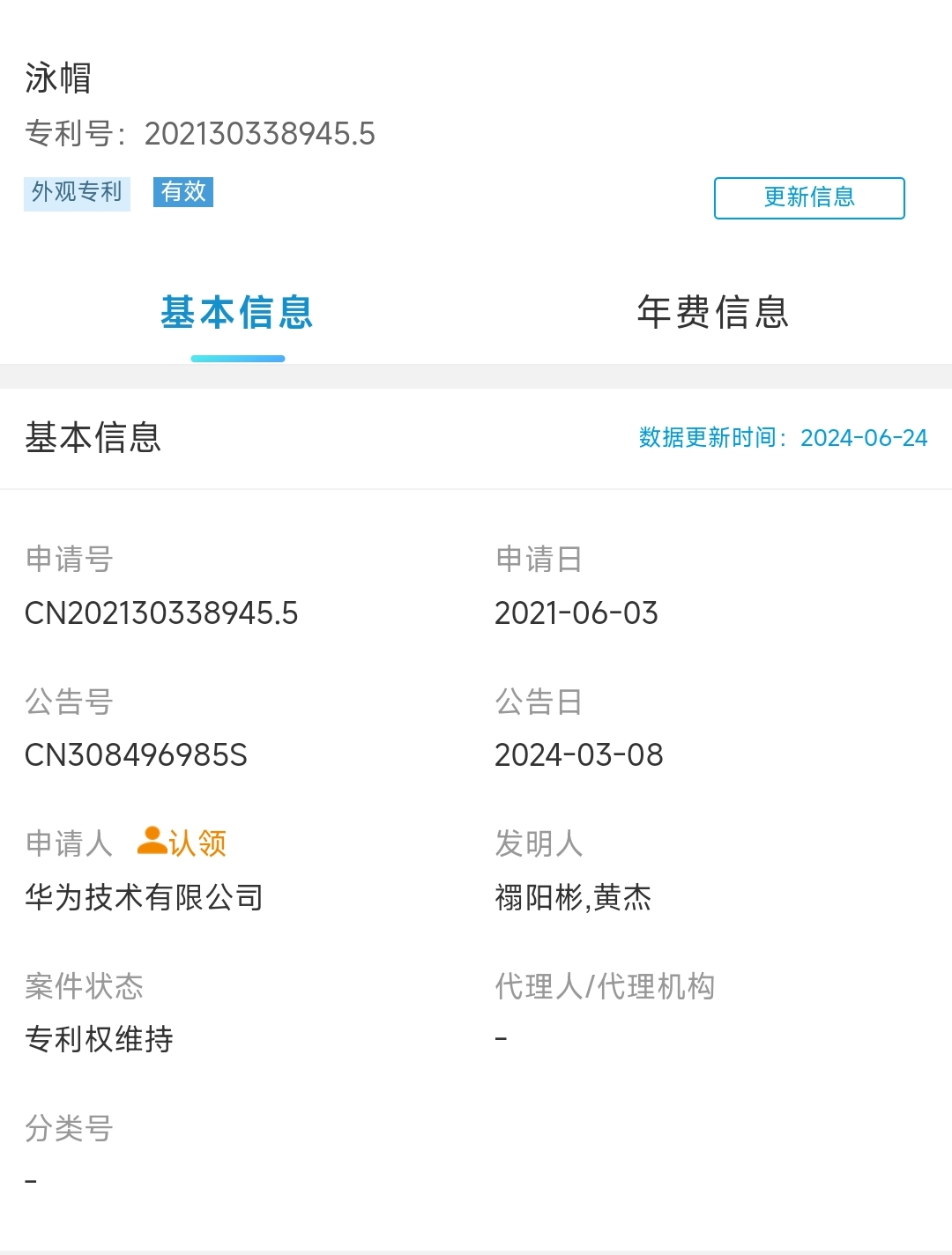Tap the 基本信息 section heading

pos(93,438)
